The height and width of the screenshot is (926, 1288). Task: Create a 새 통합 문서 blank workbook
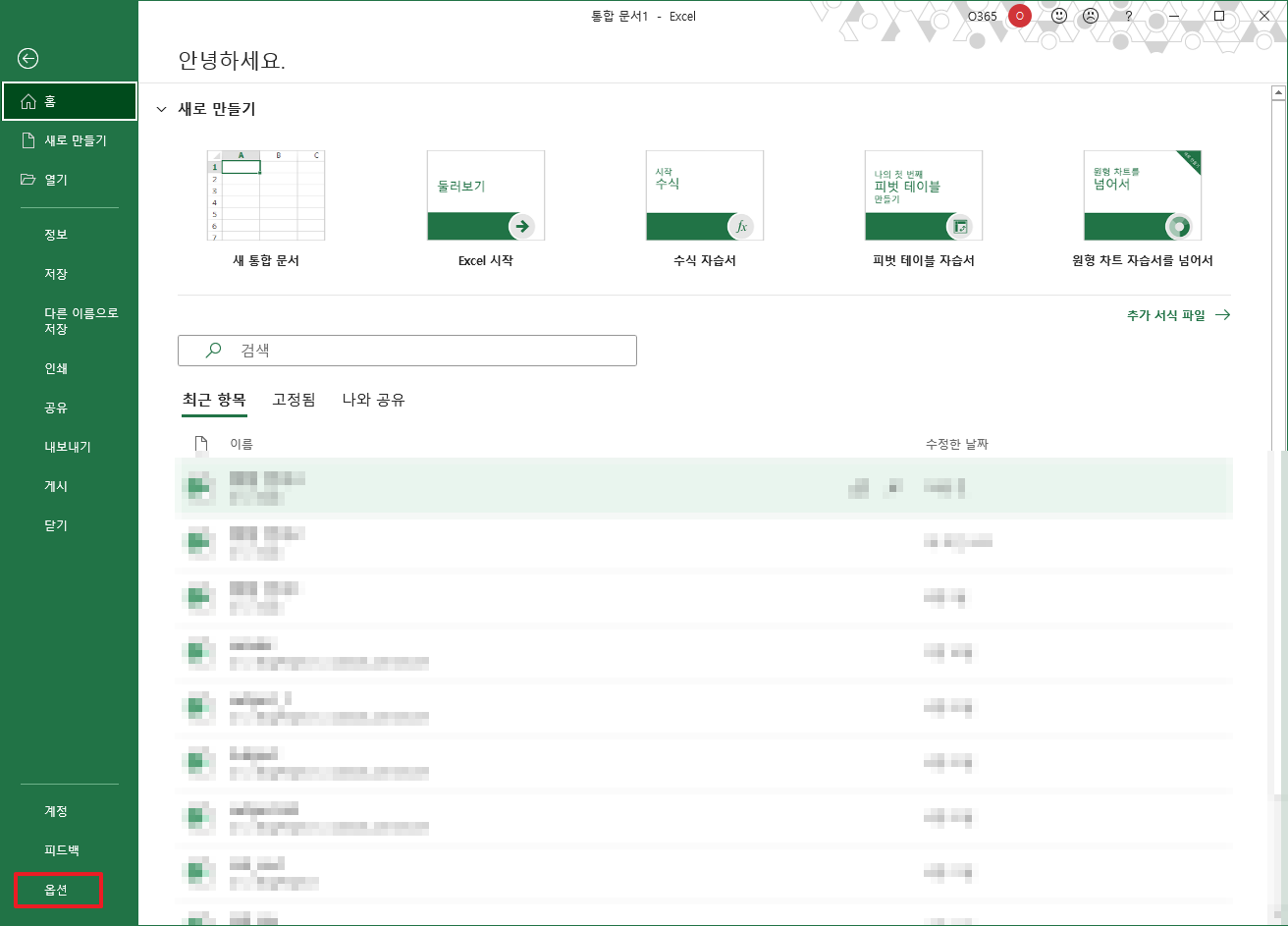[x=266, y=209]
